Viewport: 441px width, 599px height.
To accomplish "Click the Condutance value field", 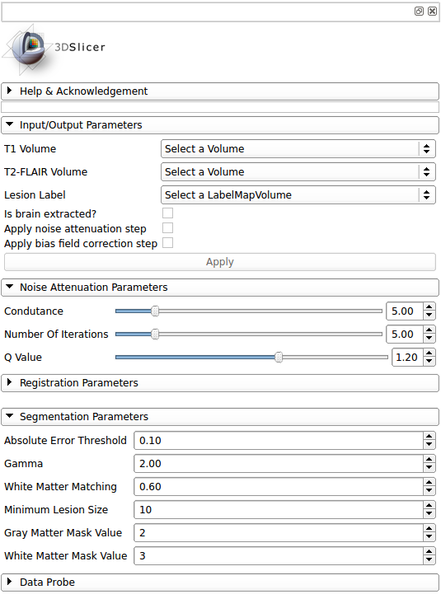I will coord(405,311).
